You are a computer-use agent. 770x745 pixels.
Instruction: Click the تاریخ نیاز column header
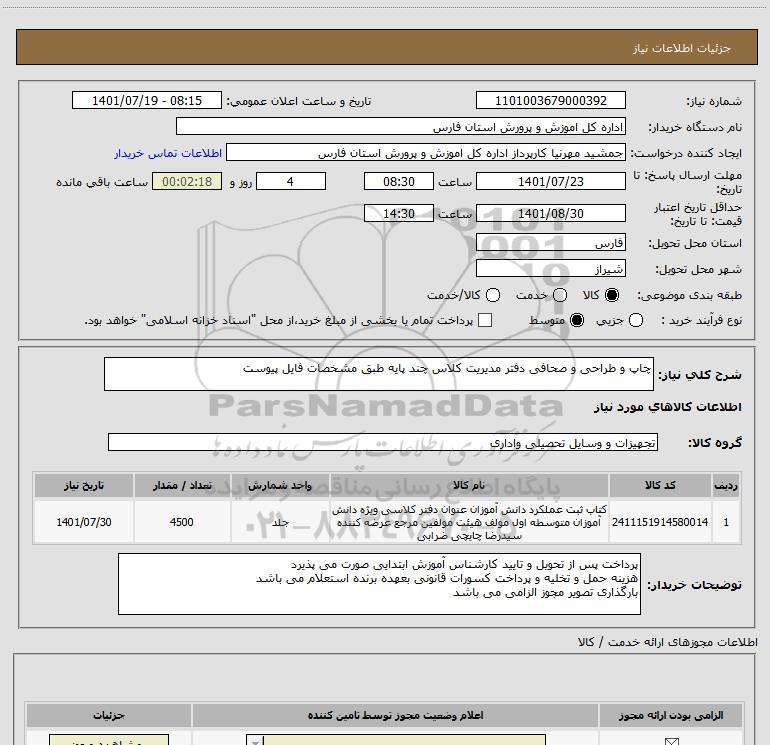point(83,485)
